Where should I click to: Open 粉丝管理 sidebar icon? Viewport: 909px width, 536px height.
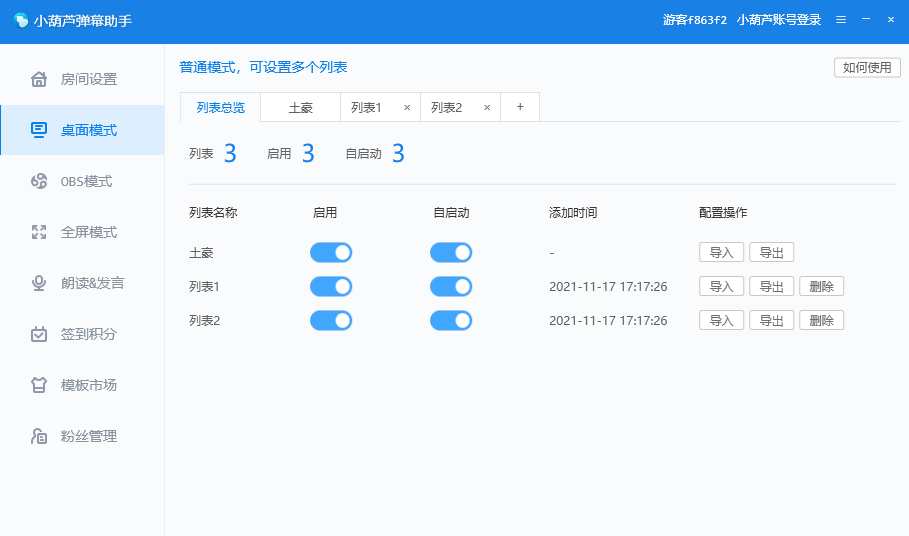click(x=39, y=436)
